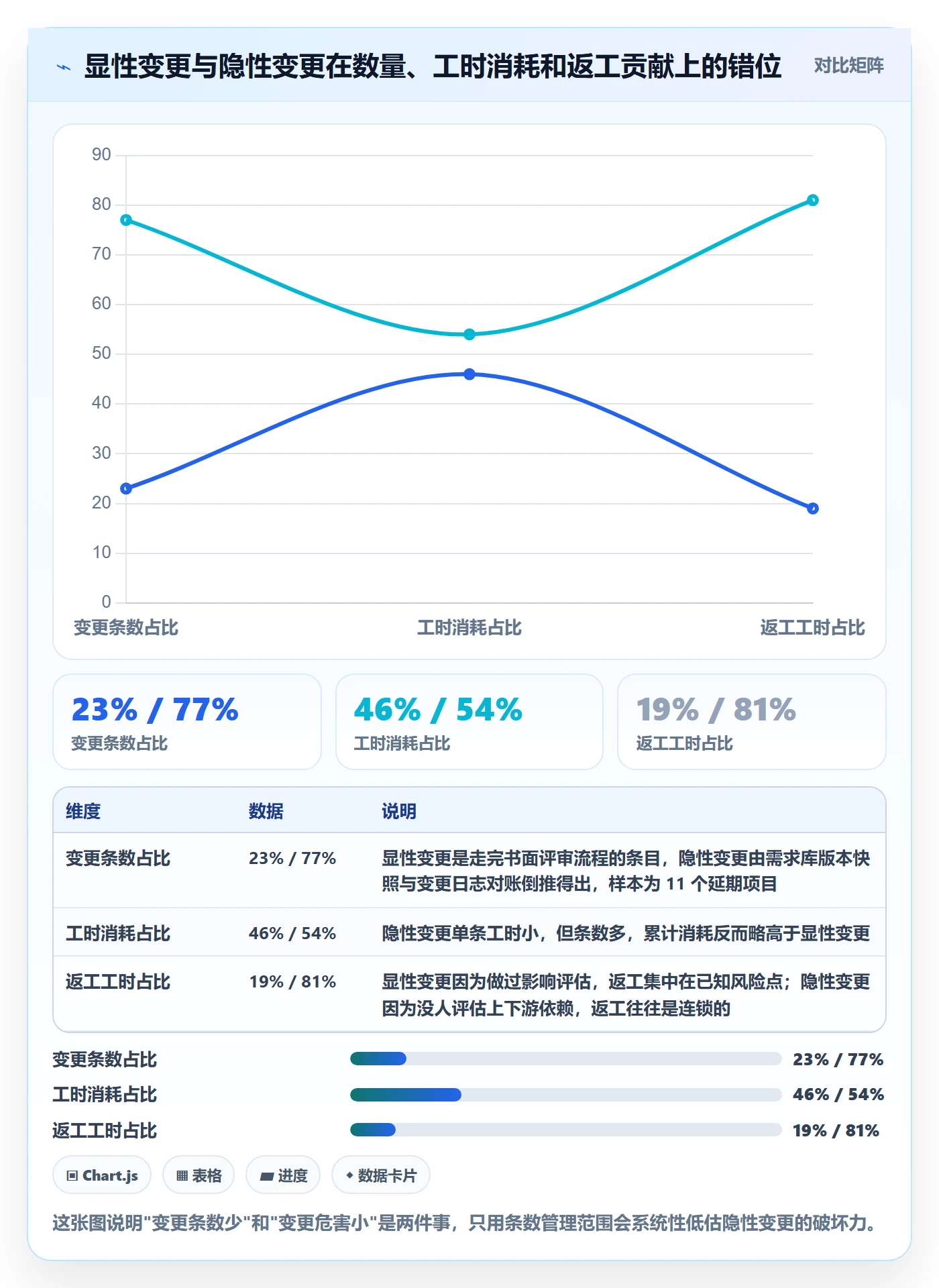
Task: Click the 返工工时占比 progress bar
Action: (x=565, y=1130)
